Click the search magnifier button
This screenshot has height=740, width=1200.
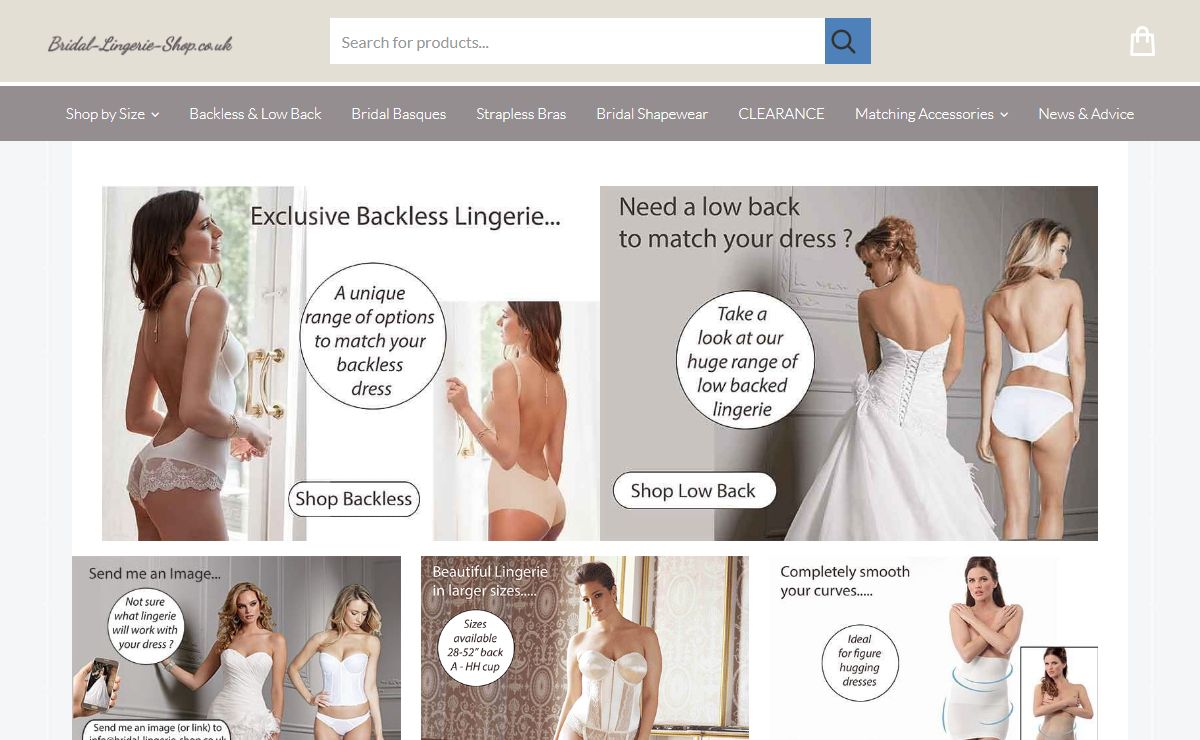(x=847, y=41)
